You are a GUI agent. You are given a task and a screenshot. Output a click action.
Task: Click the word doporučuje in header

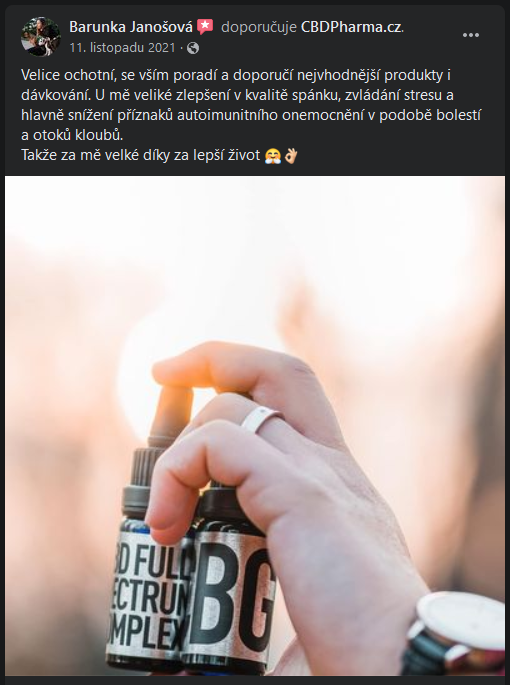[259, 28]
